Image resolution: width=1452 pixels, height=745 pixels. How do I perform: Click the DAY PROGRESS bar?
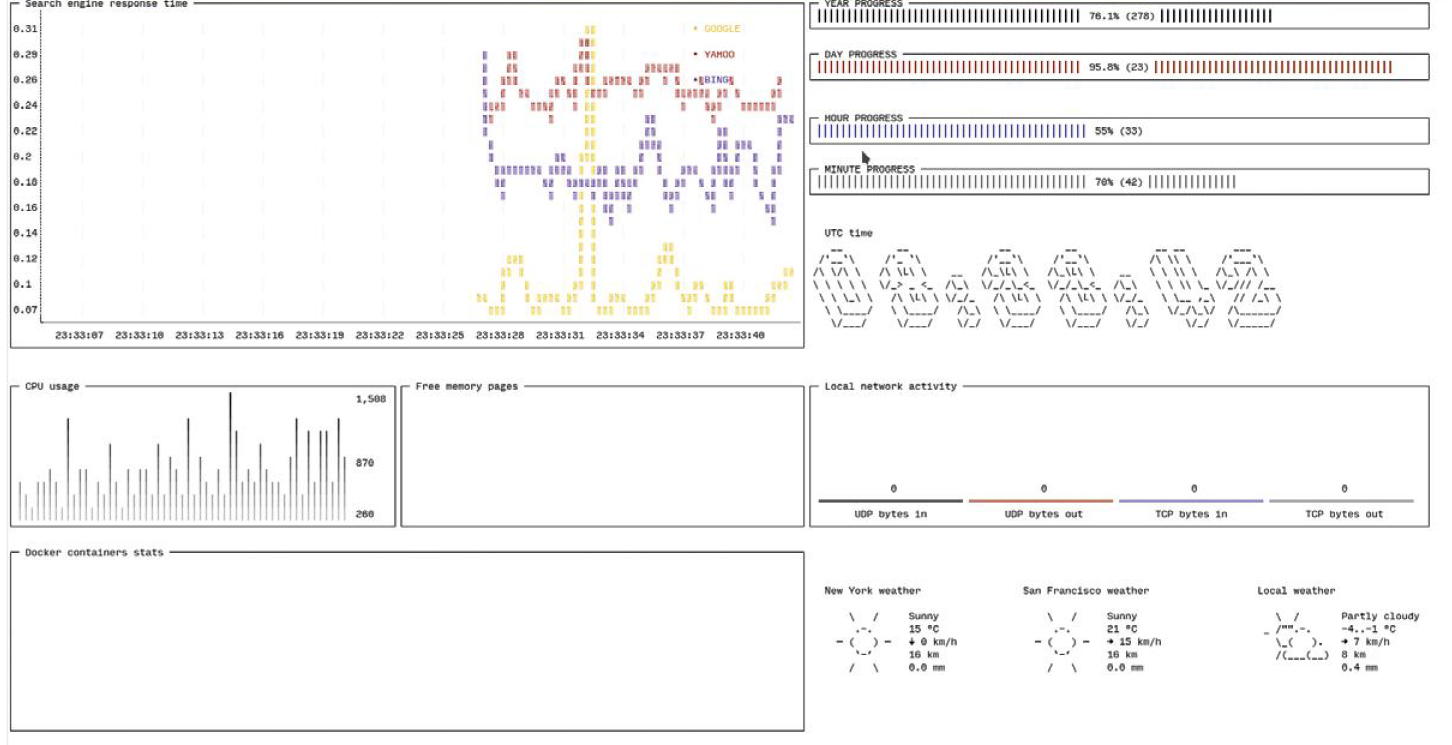point(1120,67)
